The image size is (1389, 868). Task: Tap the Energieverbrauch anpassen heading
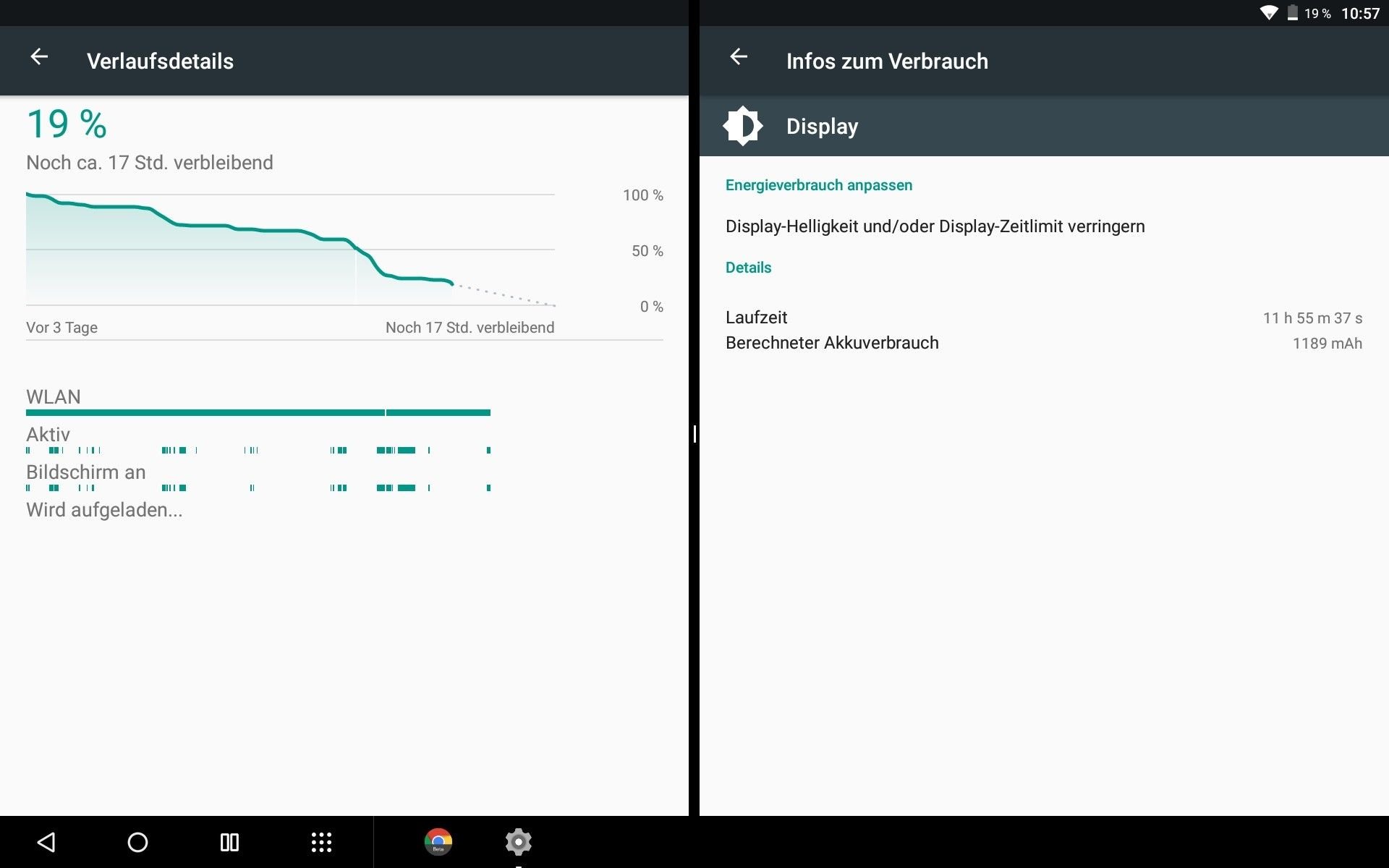coord(819,185)
